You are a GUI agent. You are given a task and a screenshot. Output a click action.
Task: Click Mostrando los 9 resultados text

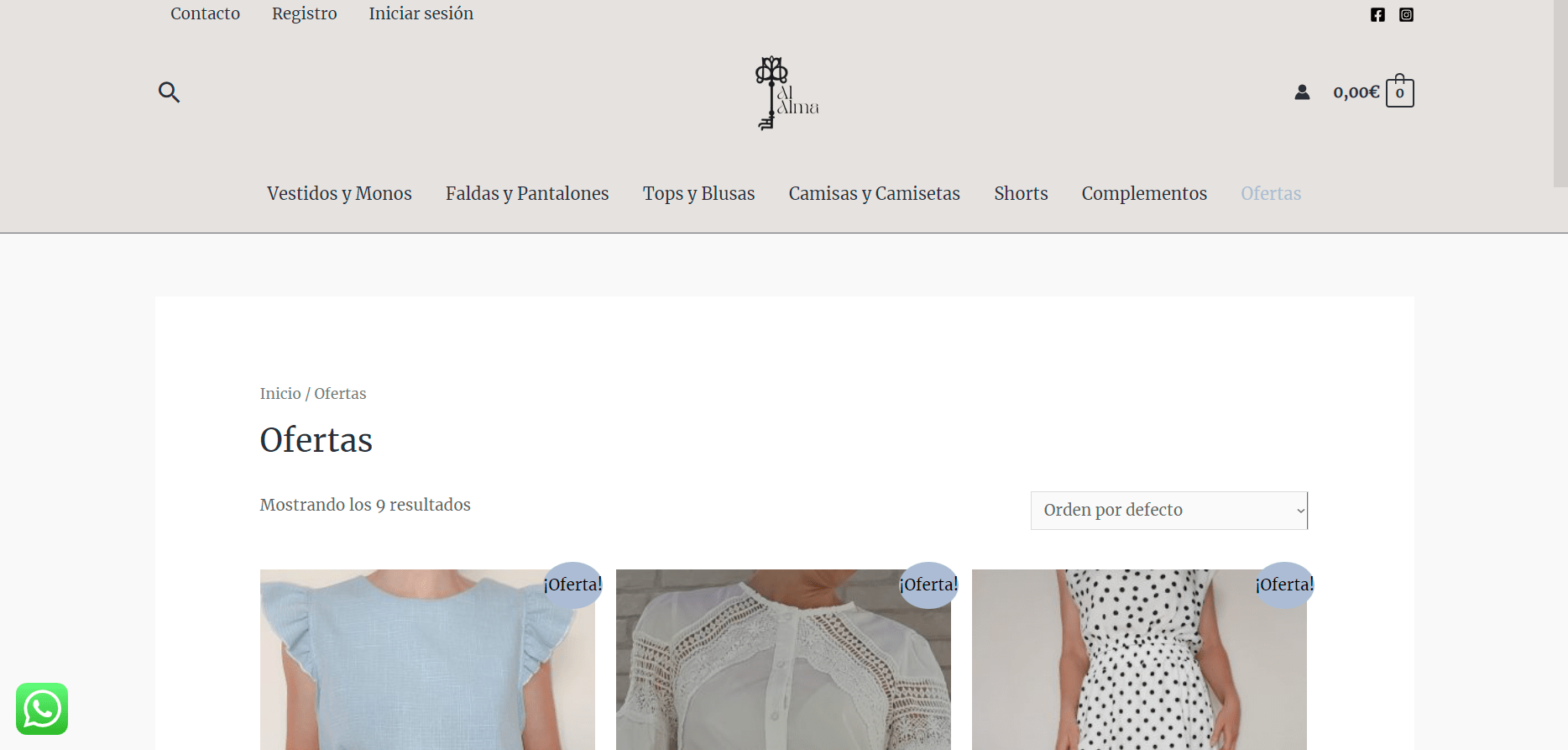tap(365, 505)
